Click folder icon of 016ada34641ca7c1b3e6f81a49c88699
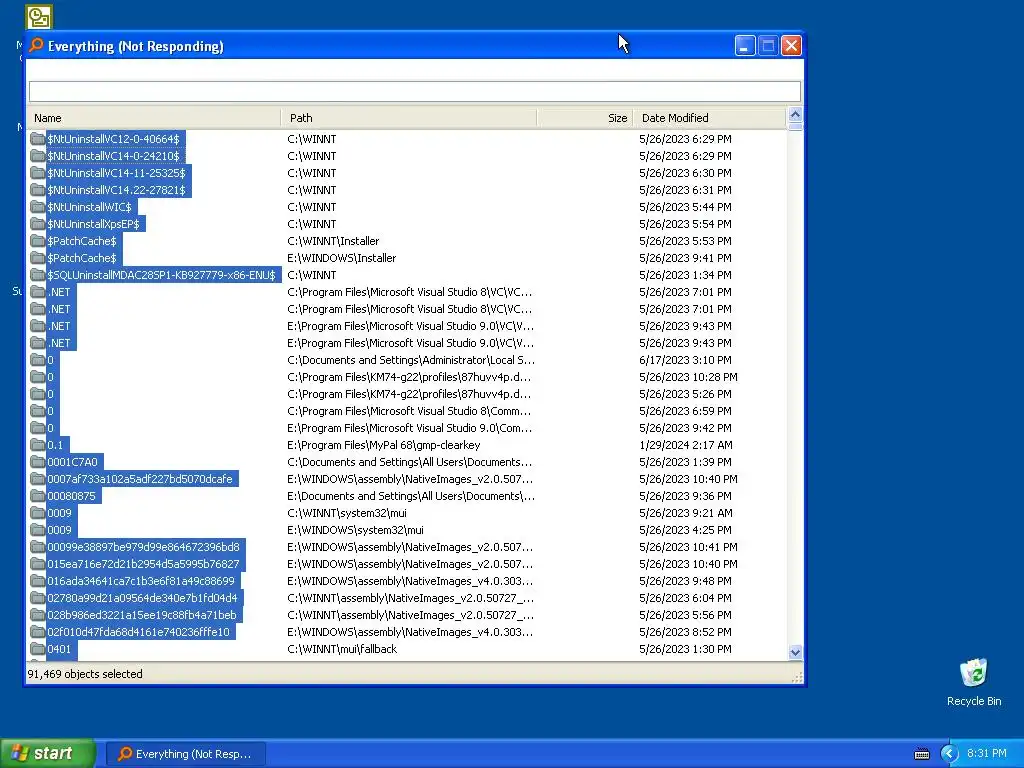The height and width of the screenshot is (768, 1024). click(x=37, y=581)
